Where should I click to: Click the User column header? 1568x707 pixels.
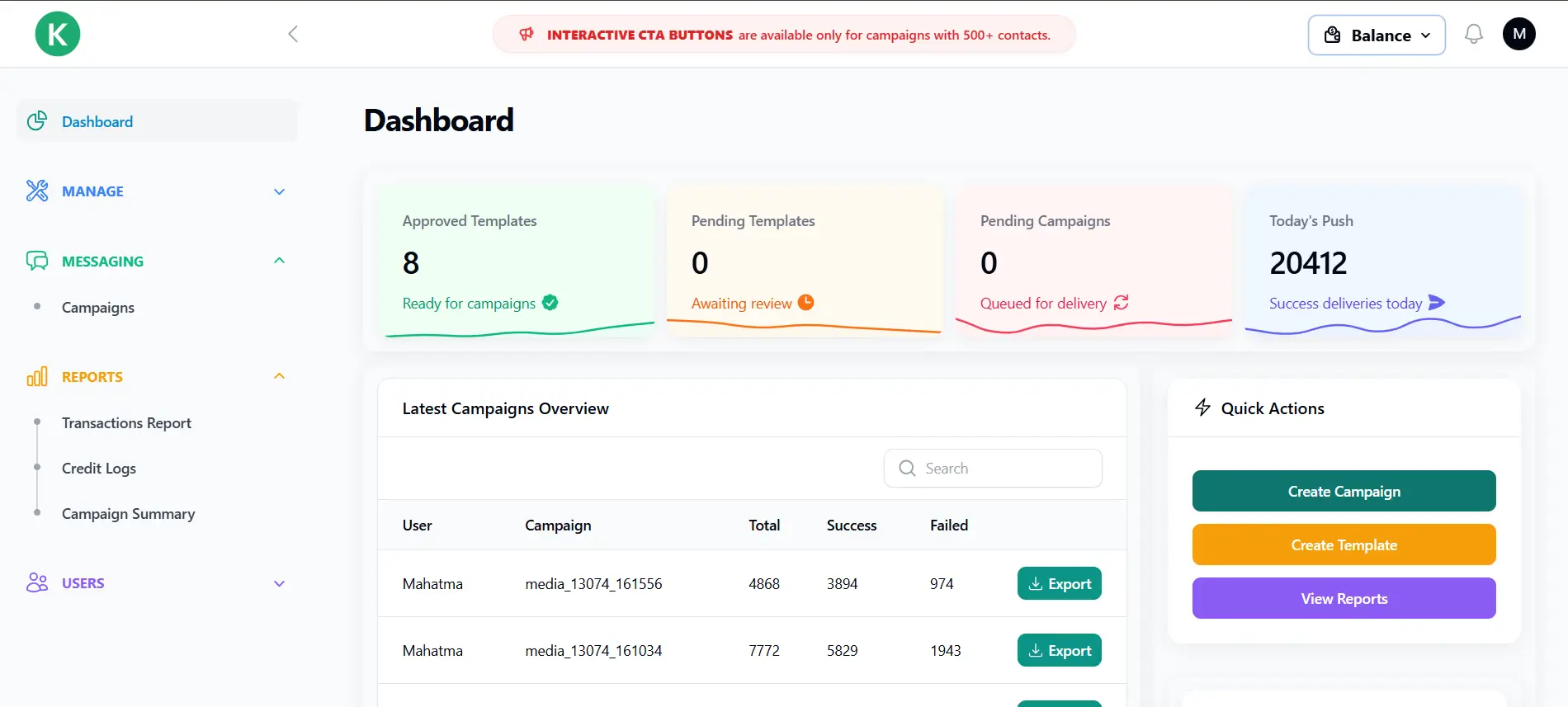coord(418,525)
